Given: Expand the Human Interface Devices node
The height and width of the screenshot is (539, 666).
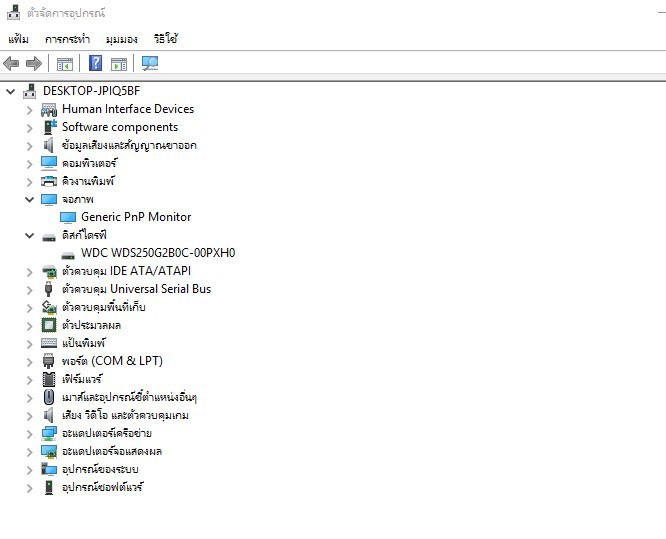Looking at the screenshot, I should coord(30,109).
